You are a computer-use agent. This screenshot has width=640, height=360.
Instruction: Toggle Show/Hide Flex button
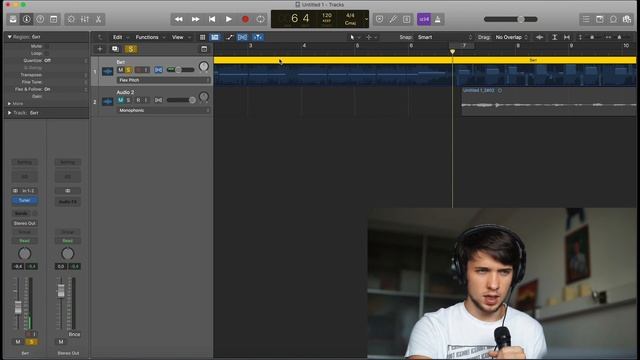click(242, 37)
